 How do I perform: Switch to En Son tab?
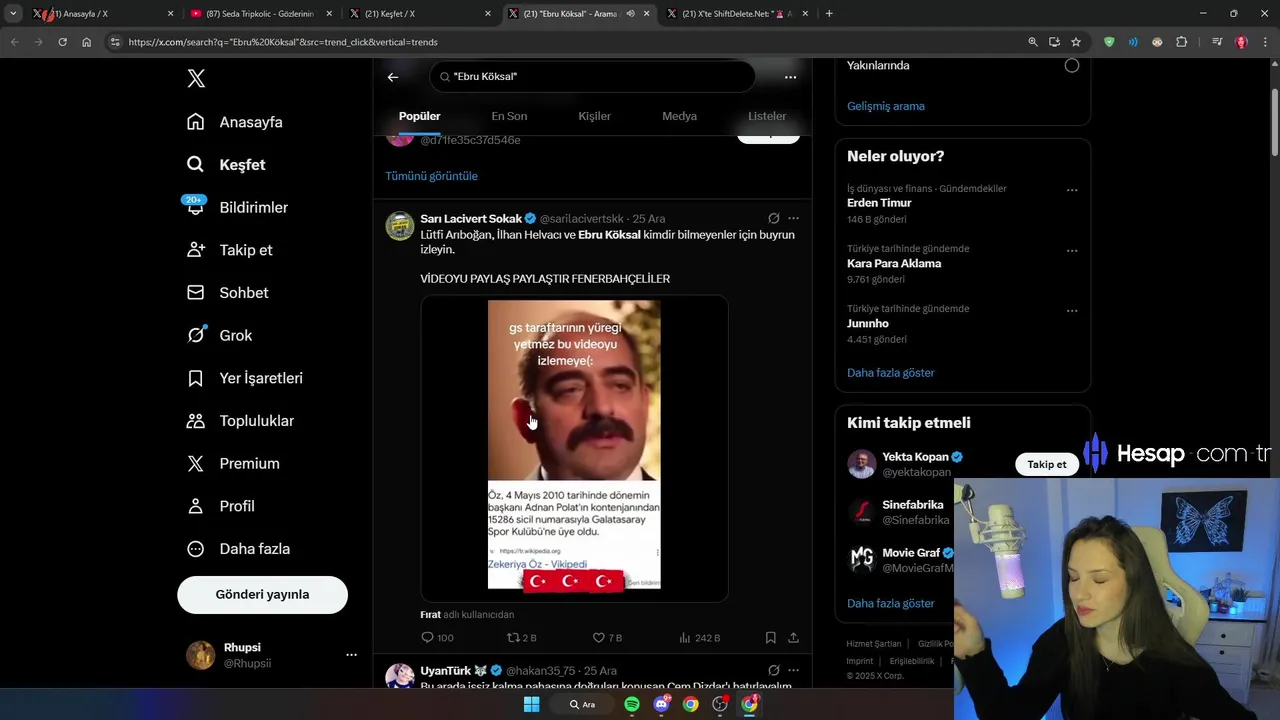pyautogui.click(x=509, y=116)
